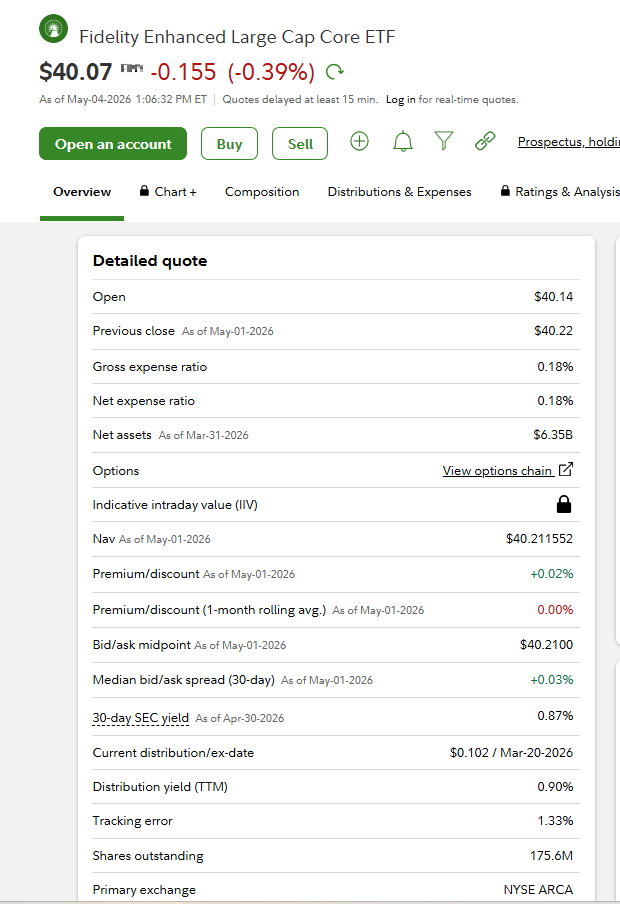
Task: Click the +0.02% premium/discount value
Action: point(552,574)
